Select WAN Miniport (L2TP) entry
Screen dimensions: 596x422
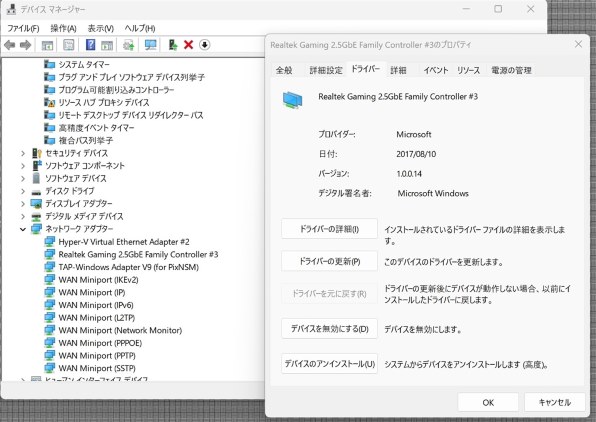97,317
